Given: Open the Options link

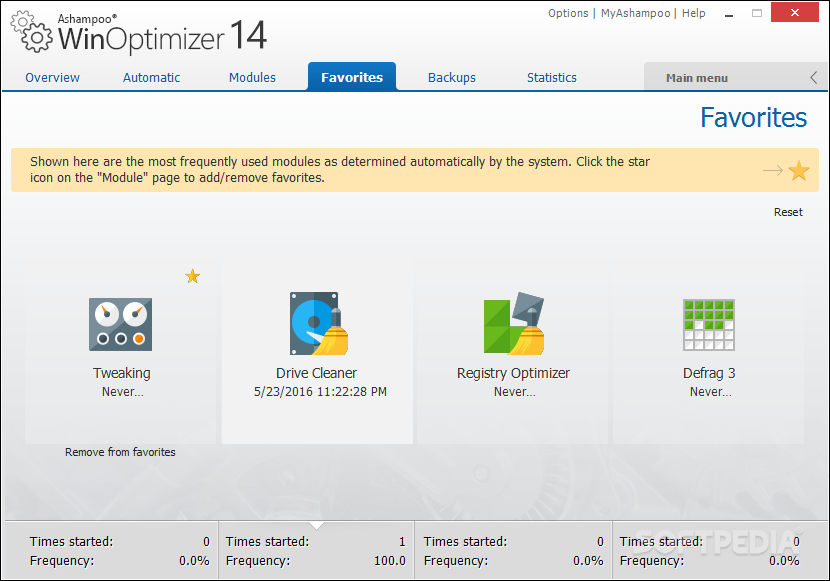Looking at the screenshot, I should tap(568, 13).
